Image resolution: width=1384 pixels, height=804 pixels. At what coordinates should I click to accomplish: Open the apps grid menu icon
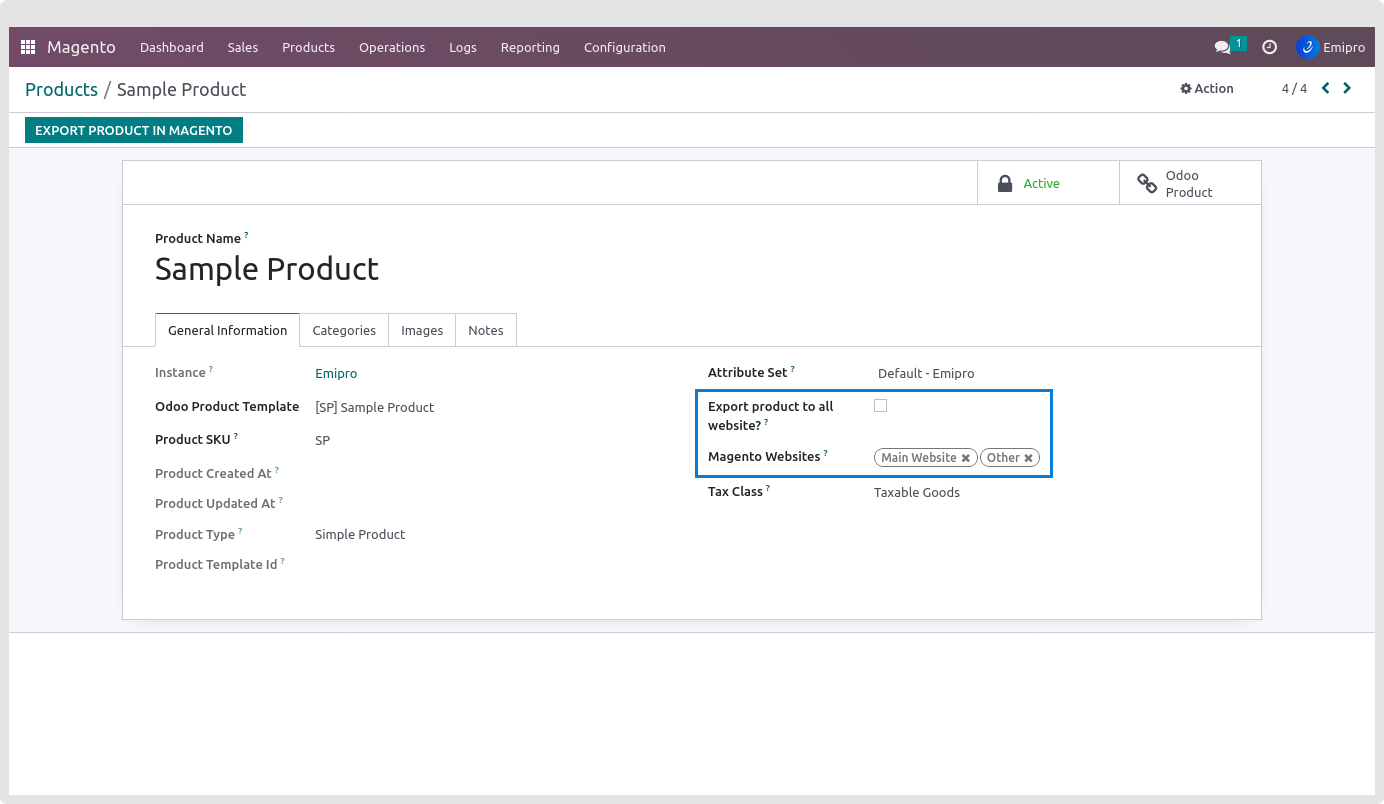point(28,47)
